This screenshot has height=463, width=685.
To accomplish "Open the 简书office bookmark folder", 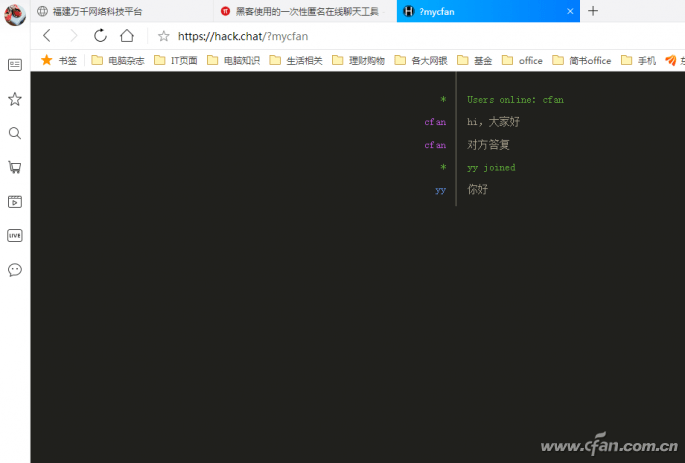I will [581, 60].
